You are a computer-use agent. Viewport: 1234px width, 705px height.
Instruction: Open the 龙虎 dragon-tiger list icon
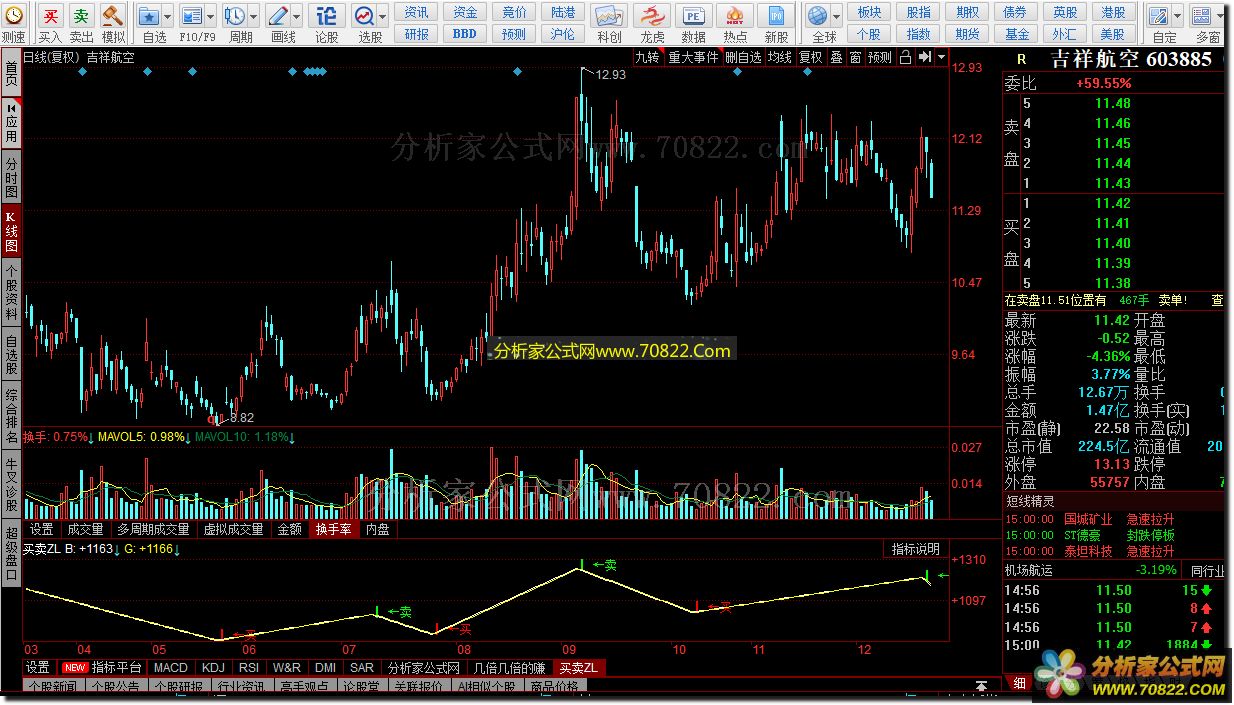click(x=652, y=16)
